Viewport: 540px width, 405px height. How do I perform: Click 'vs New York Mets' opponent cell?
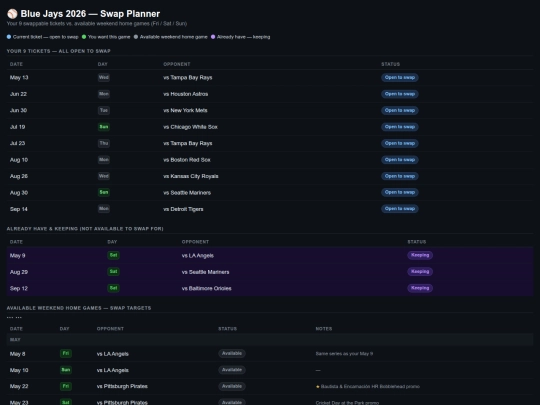(x=185, y=111)
